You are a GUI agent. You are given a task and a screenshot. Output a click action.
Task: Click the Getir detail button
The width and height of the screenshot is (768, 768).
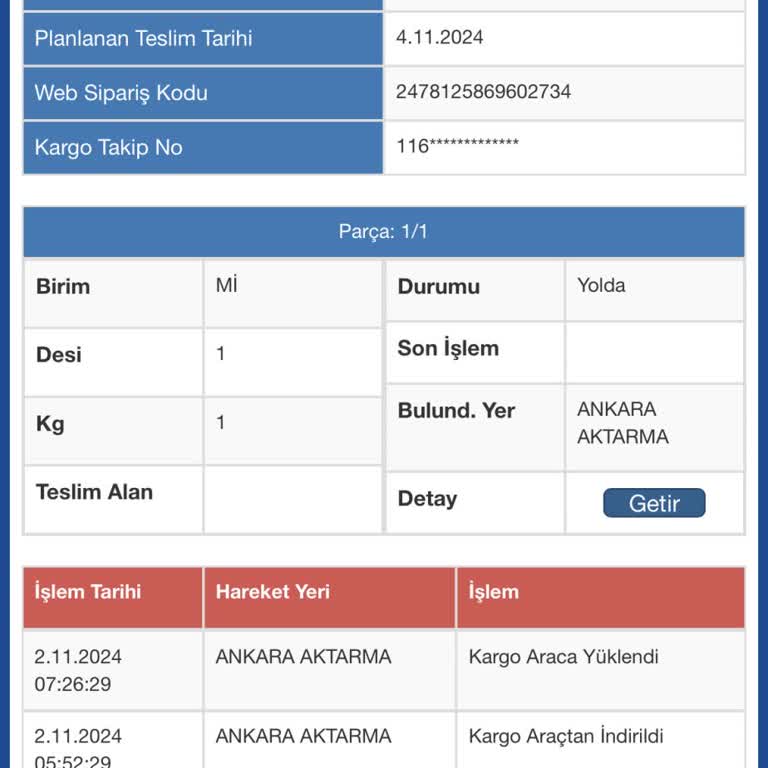click(654, 503)
